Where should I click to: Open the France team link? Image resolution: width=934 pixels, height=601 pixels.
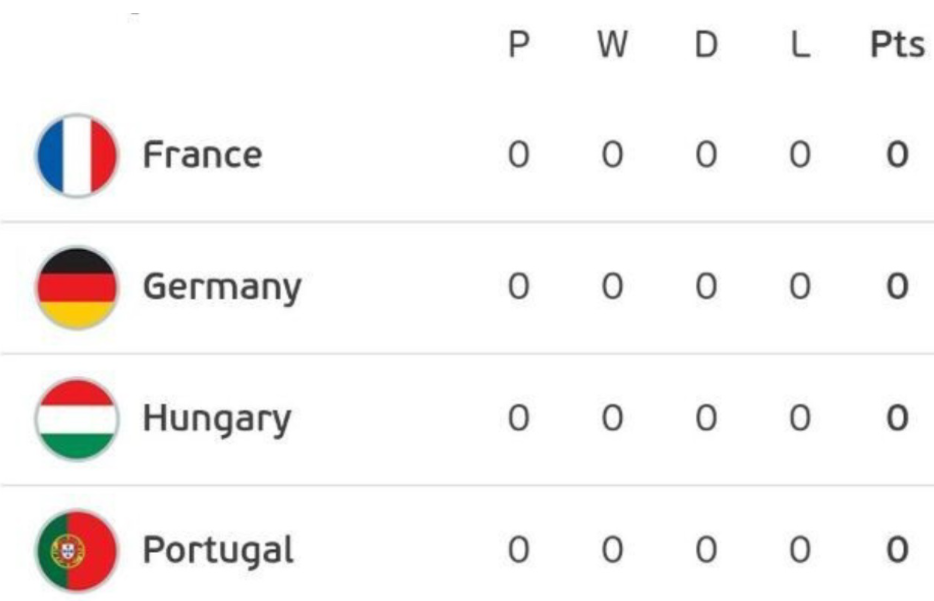tap(202, 156)
